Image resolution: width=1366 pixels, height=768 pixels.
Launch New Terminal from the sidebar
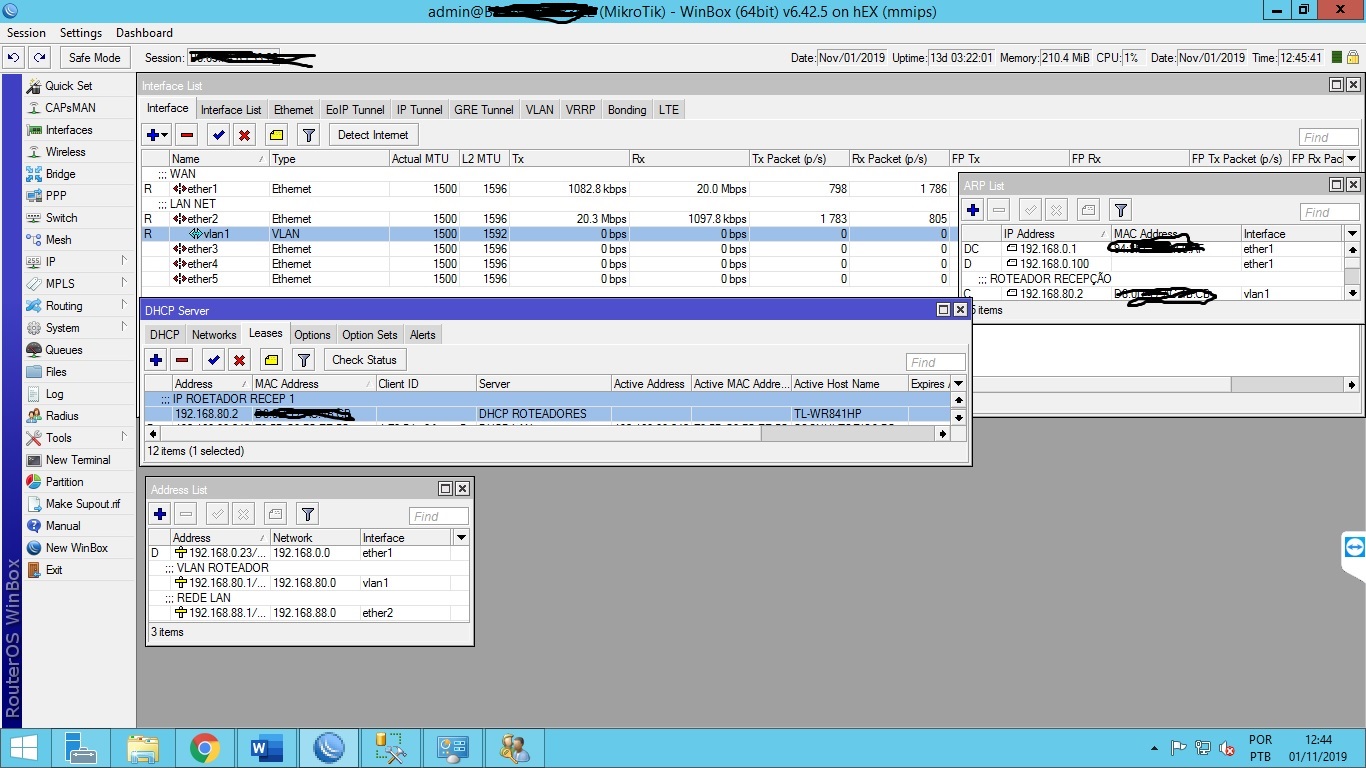tap(78, 460)
